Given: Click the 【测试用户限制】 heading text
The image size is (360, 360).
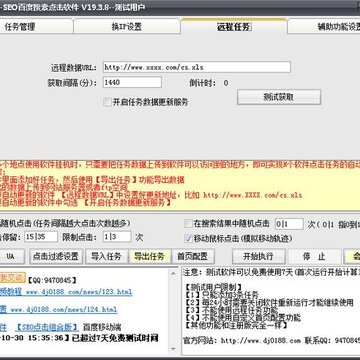Looking at the screenshot, I should 215,287.
